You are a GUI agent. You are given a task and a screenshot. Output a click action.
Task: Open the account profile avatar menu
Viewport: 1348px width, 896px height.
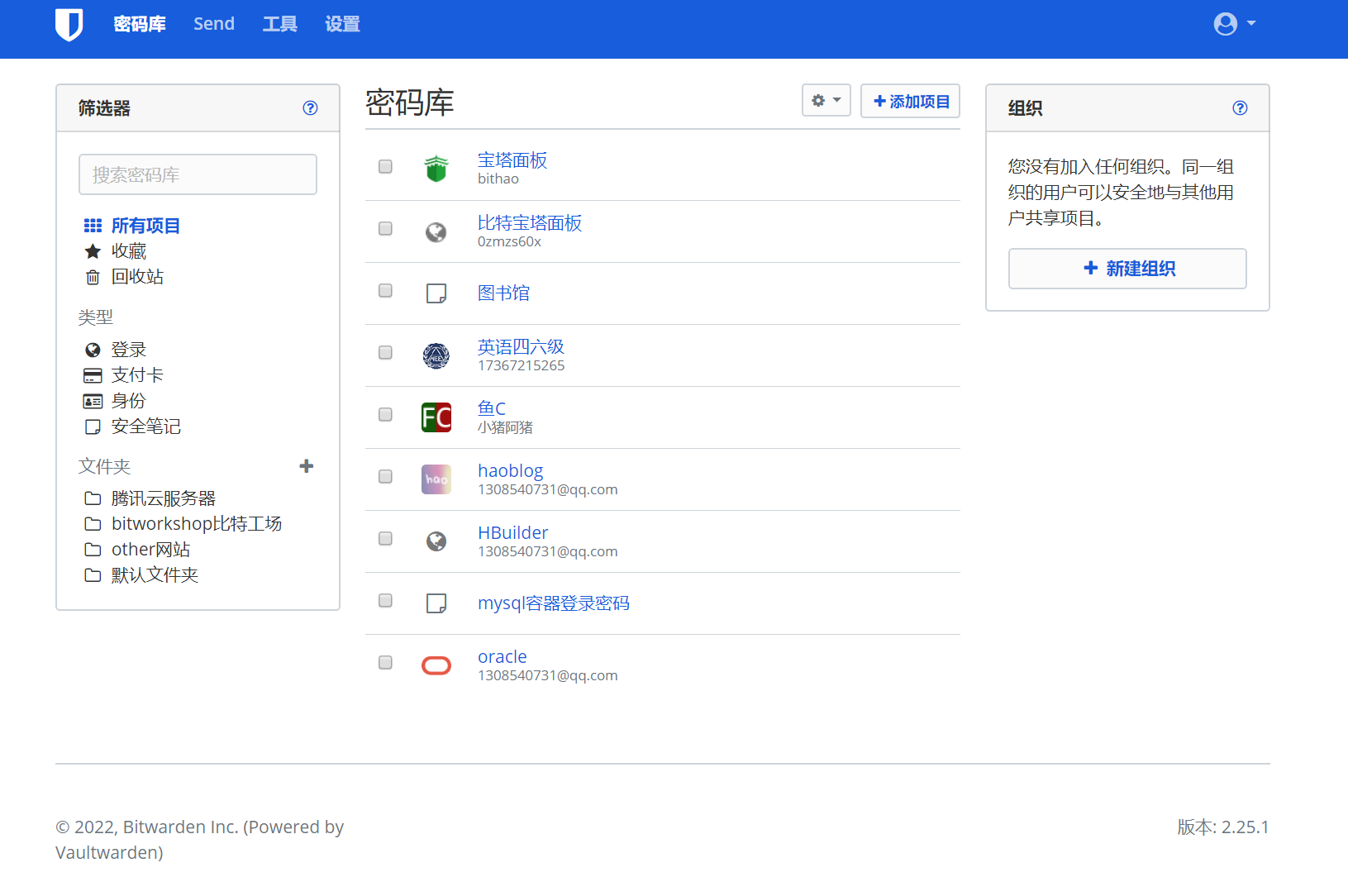(1235, 24)
